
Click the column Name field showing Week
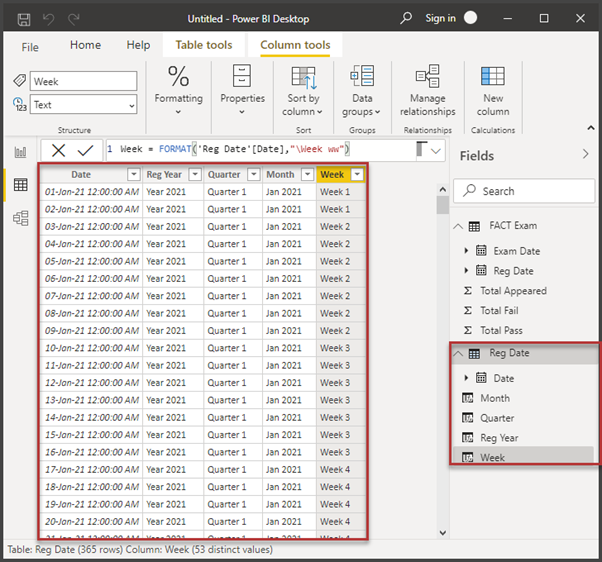pos(83,81)
